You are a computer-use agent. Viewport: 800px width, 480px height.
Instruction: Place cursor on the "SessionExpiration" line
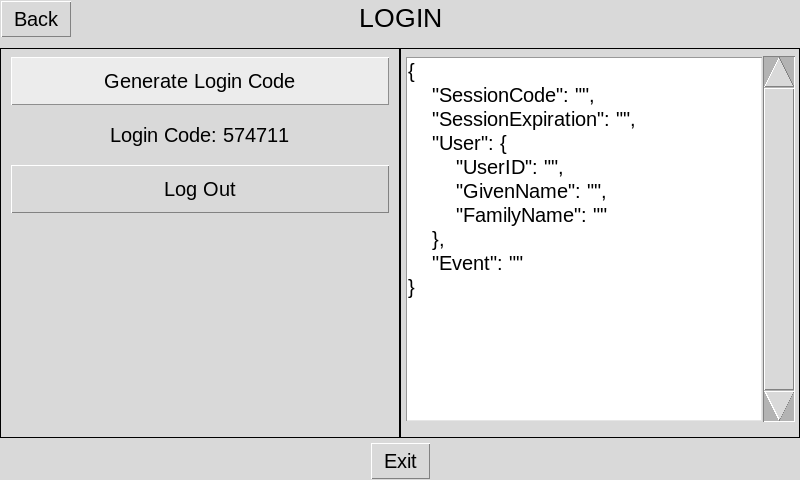click(532, 120)
